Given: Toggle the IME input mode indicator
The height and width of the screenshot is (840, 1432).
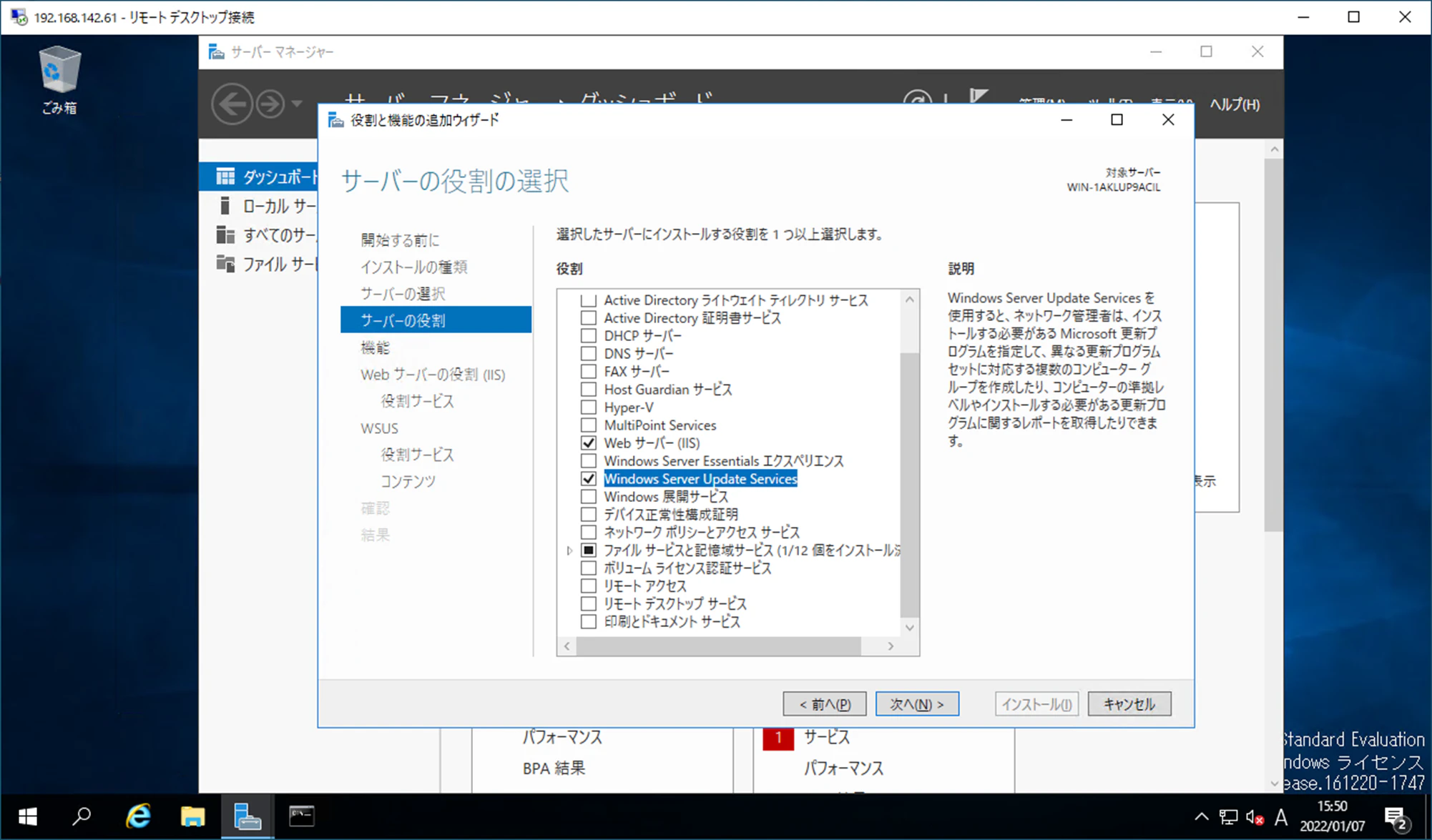Looking at the screenshot, I should tap(1281, 816).
